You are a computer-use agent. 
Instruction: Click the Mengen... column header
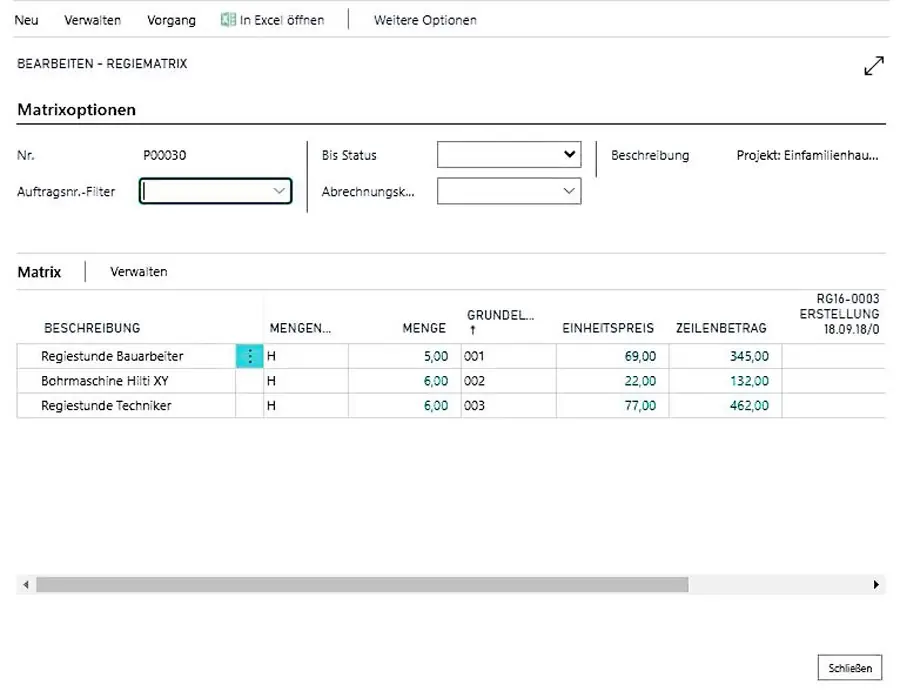(300, 328)
